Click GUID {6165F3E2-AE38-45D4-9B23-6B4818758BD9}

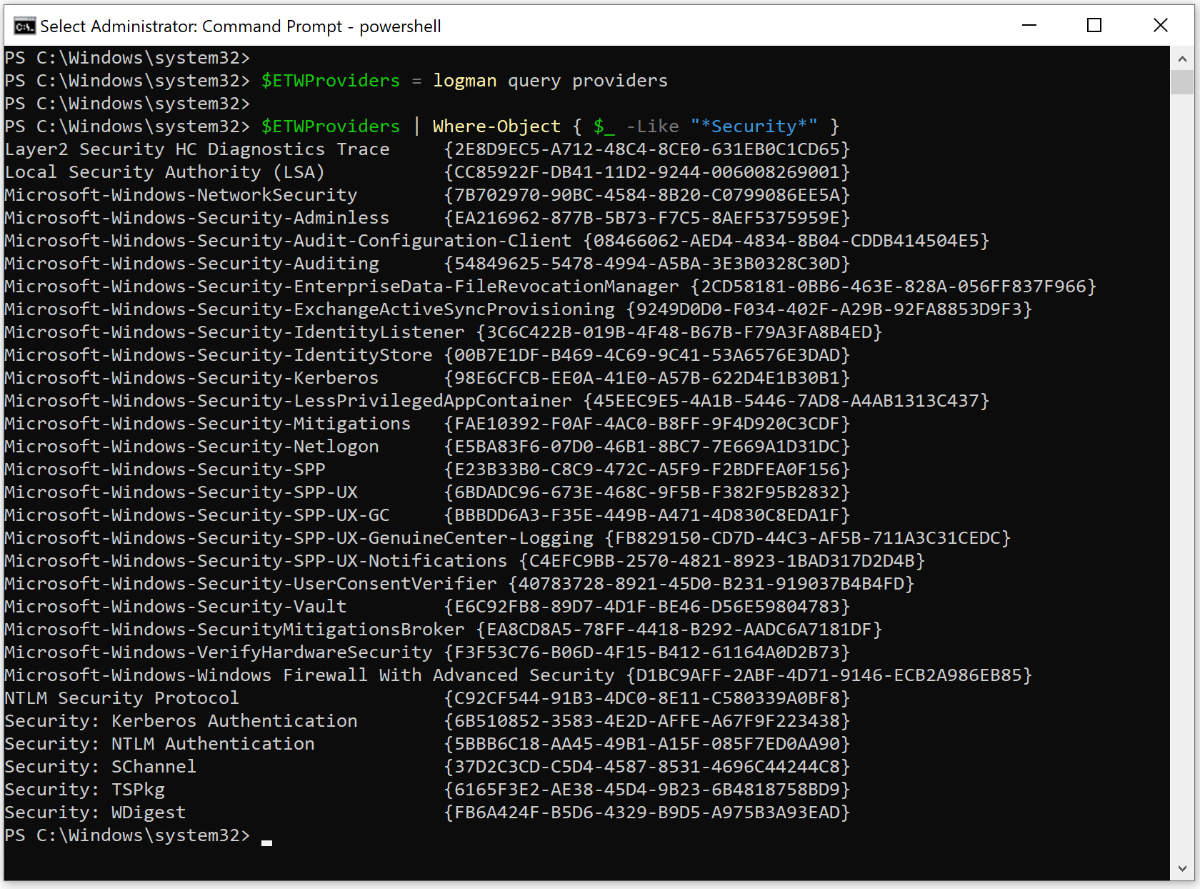[647, 790]
